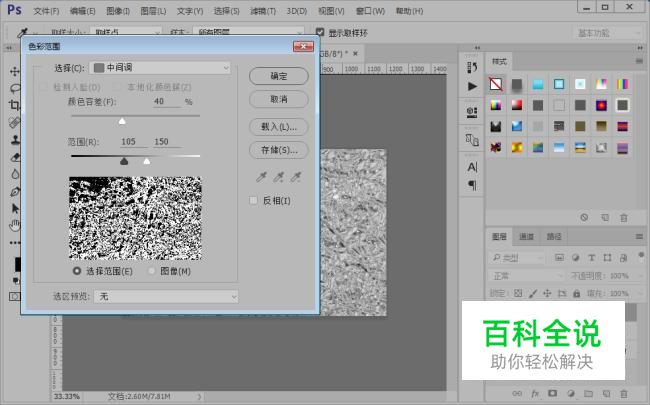
Task: Click the subtract-from-sample eyedropper
Action: (x=296, y=177)
